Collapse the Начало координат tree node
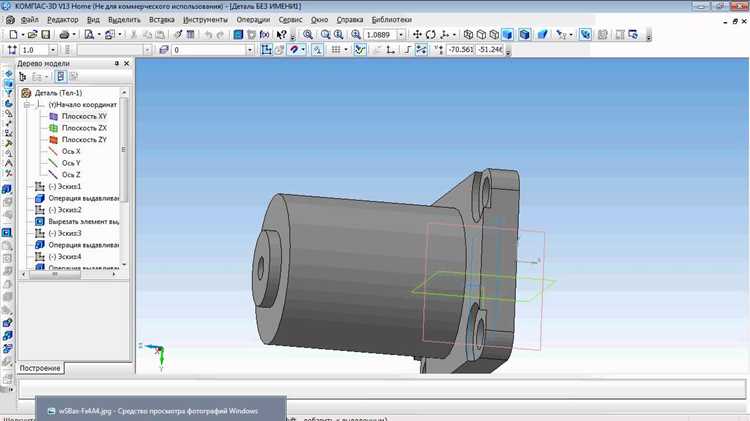 [x=27, y=104]
